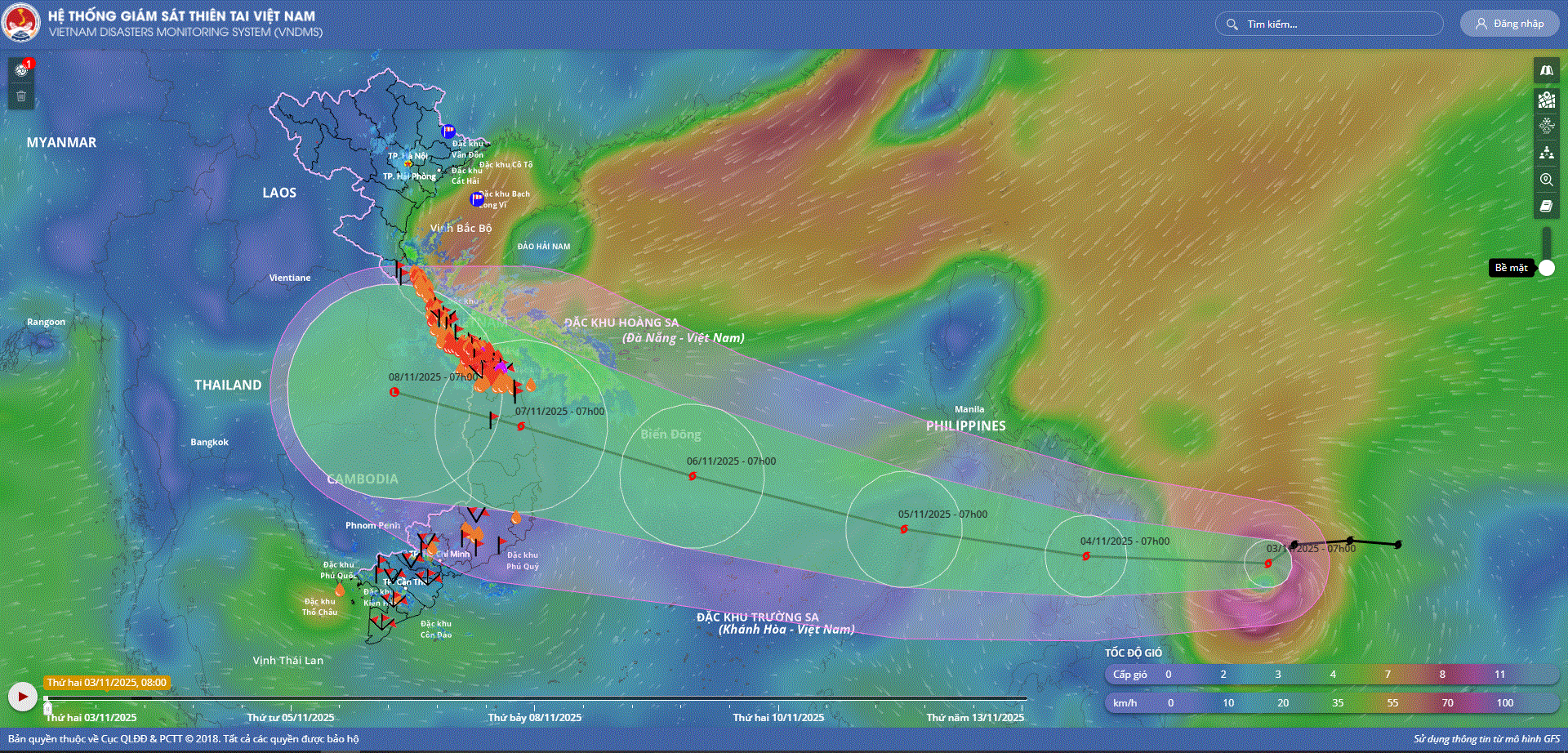Click the 'Cấp gió' wind level scale

click(x=1129, y=675)
